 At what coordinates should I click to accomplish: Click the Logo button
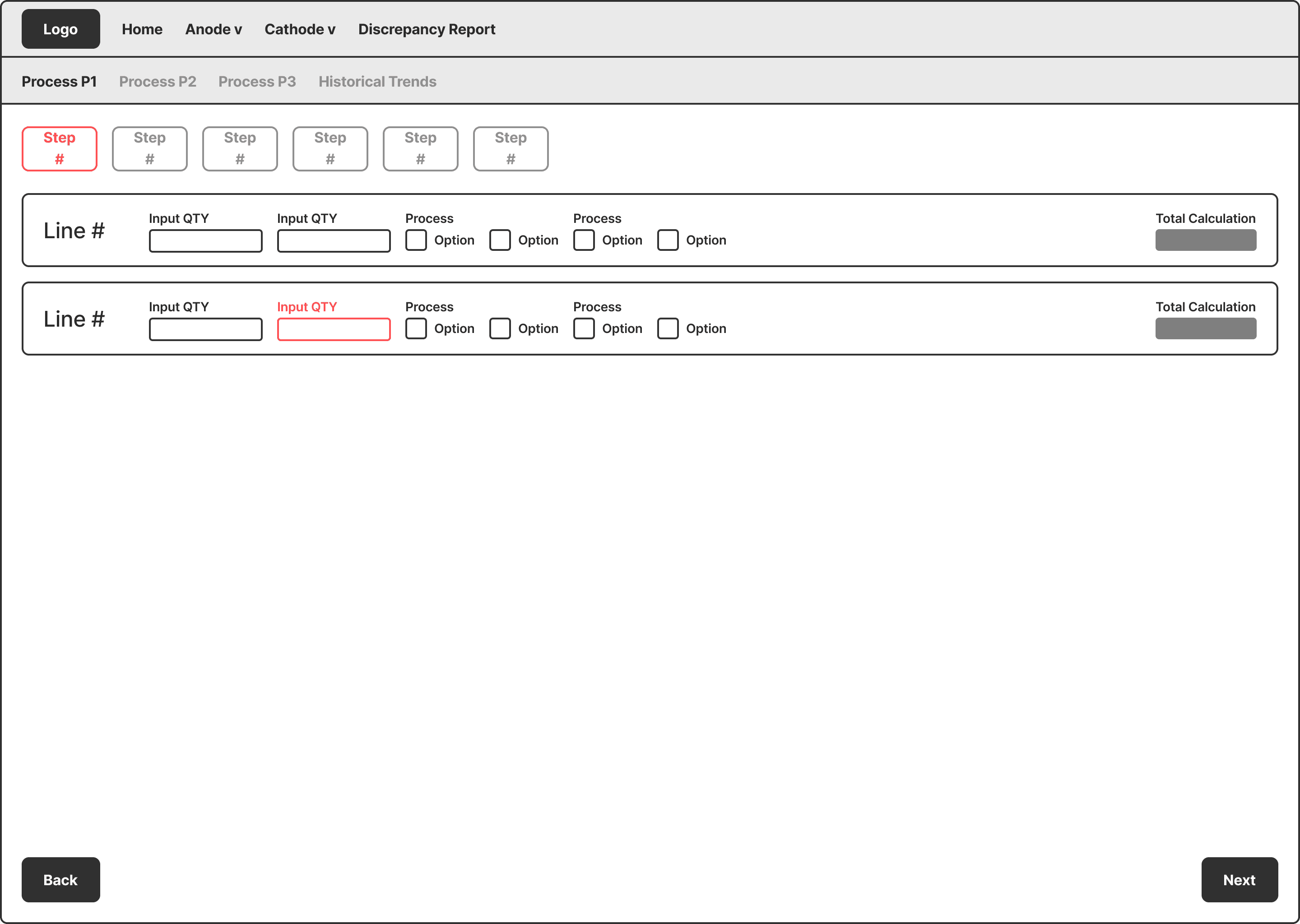point(60,28)
